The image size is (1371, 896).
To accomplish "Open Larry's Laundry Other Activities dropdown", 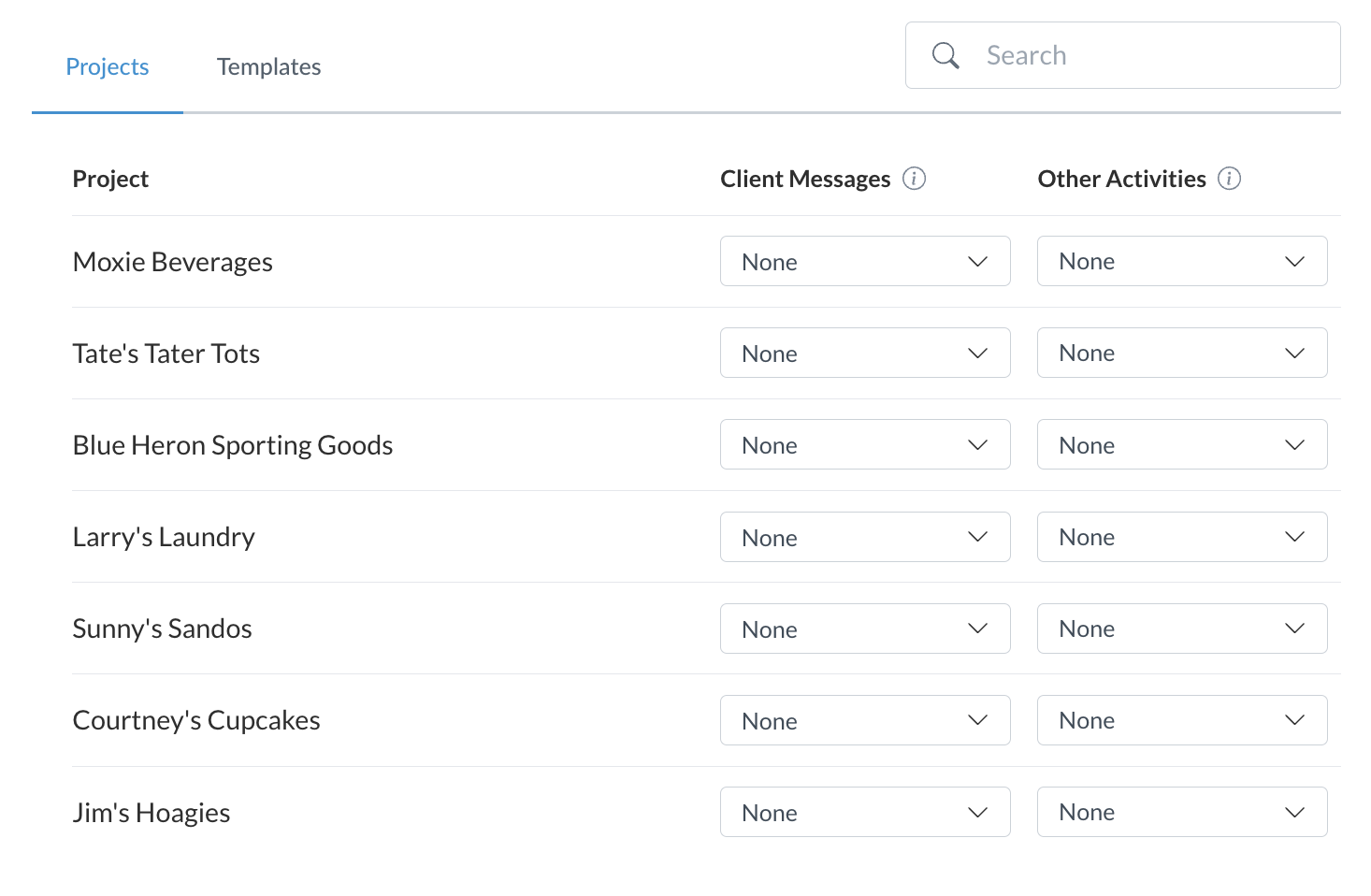I will point(1181,537).
